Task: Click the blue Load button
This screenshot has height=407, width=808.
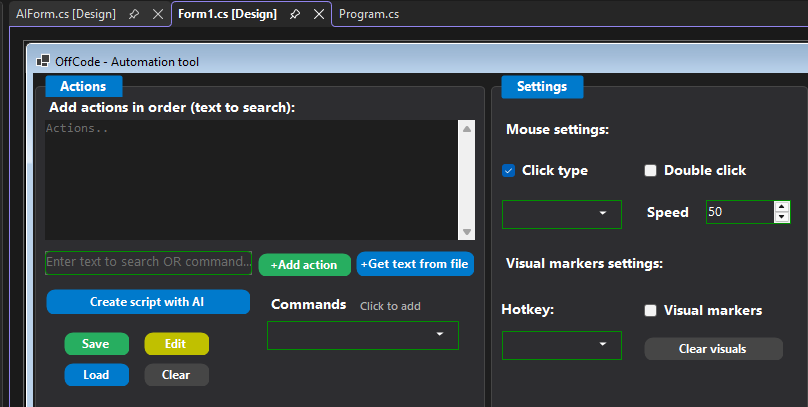Action: (96, 375)
